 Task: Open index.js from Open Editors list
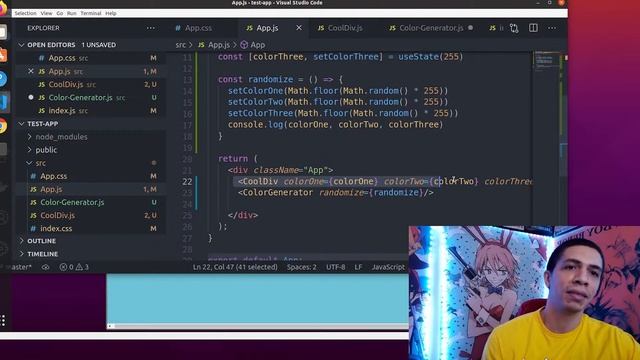[x=91, y=111]
